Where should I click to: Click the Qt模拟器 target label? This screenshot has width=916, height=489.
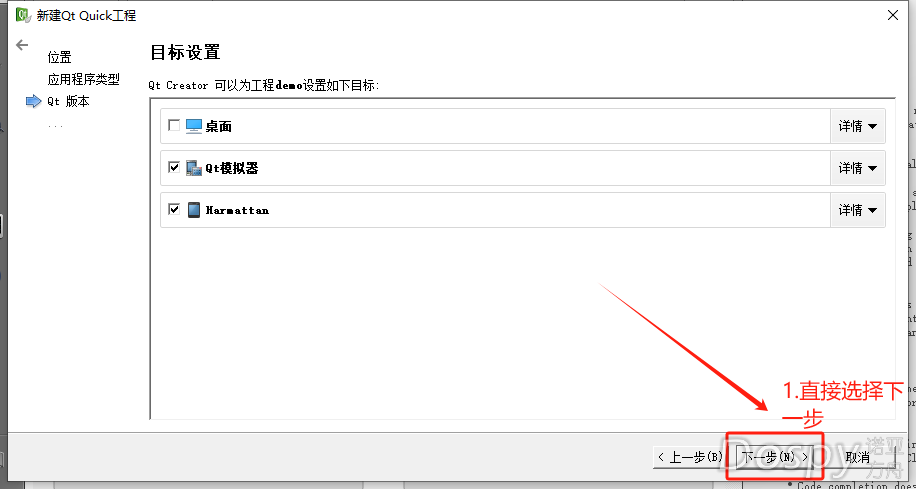232,168
